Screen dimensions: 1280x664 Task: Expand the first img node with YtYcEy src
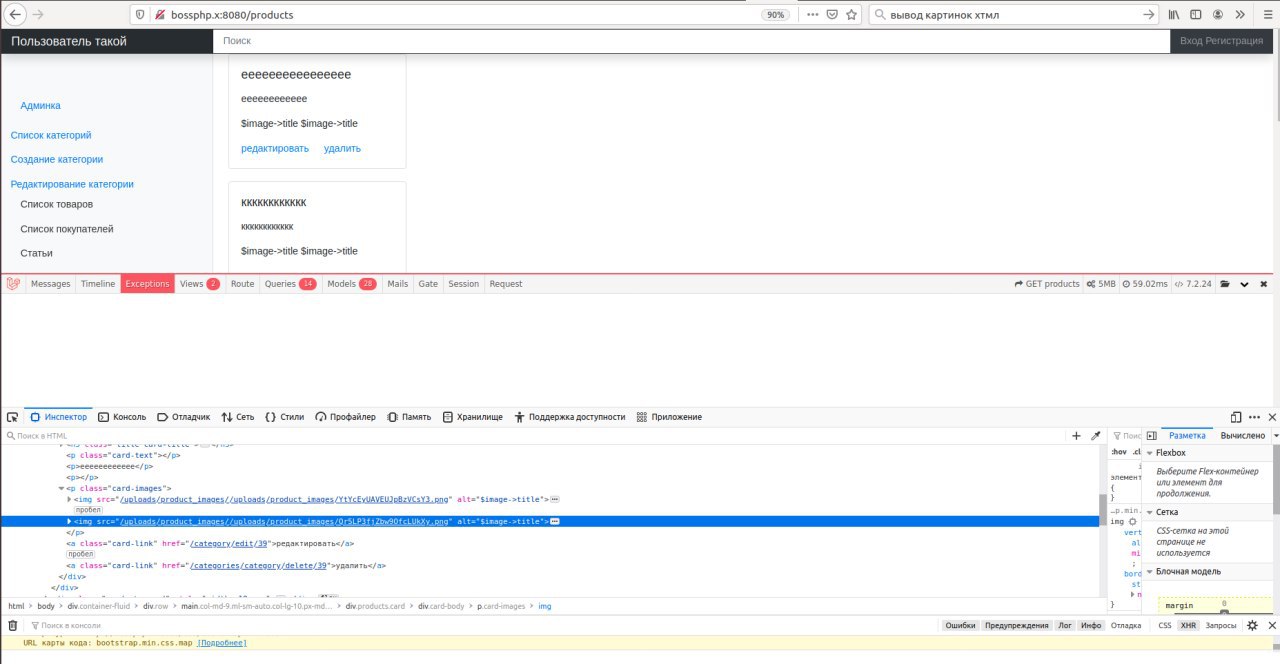pyautogui.click(x=69, y=499)
